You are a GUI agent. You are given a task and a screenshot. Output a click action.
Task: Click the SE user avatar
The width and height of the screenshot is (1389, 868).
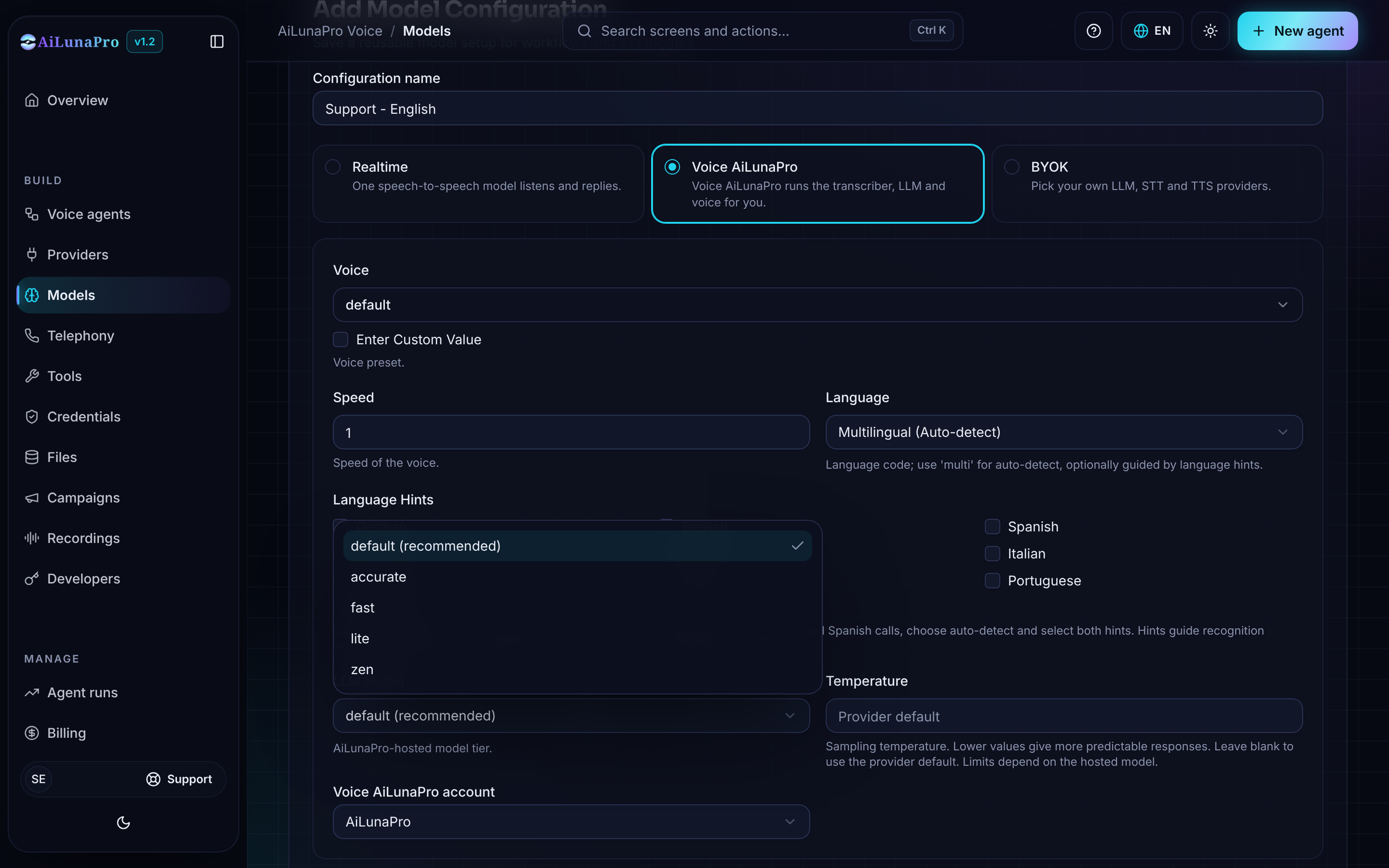[x=39, y=779]
